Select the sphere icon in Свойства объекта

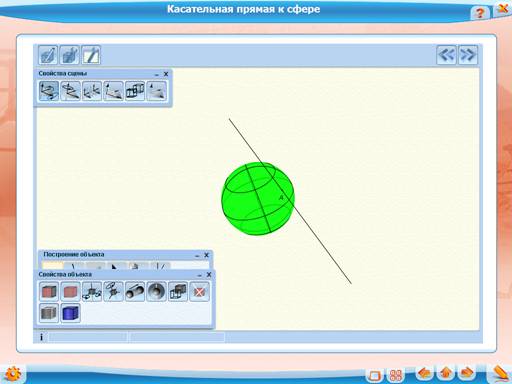click(156, 292)
